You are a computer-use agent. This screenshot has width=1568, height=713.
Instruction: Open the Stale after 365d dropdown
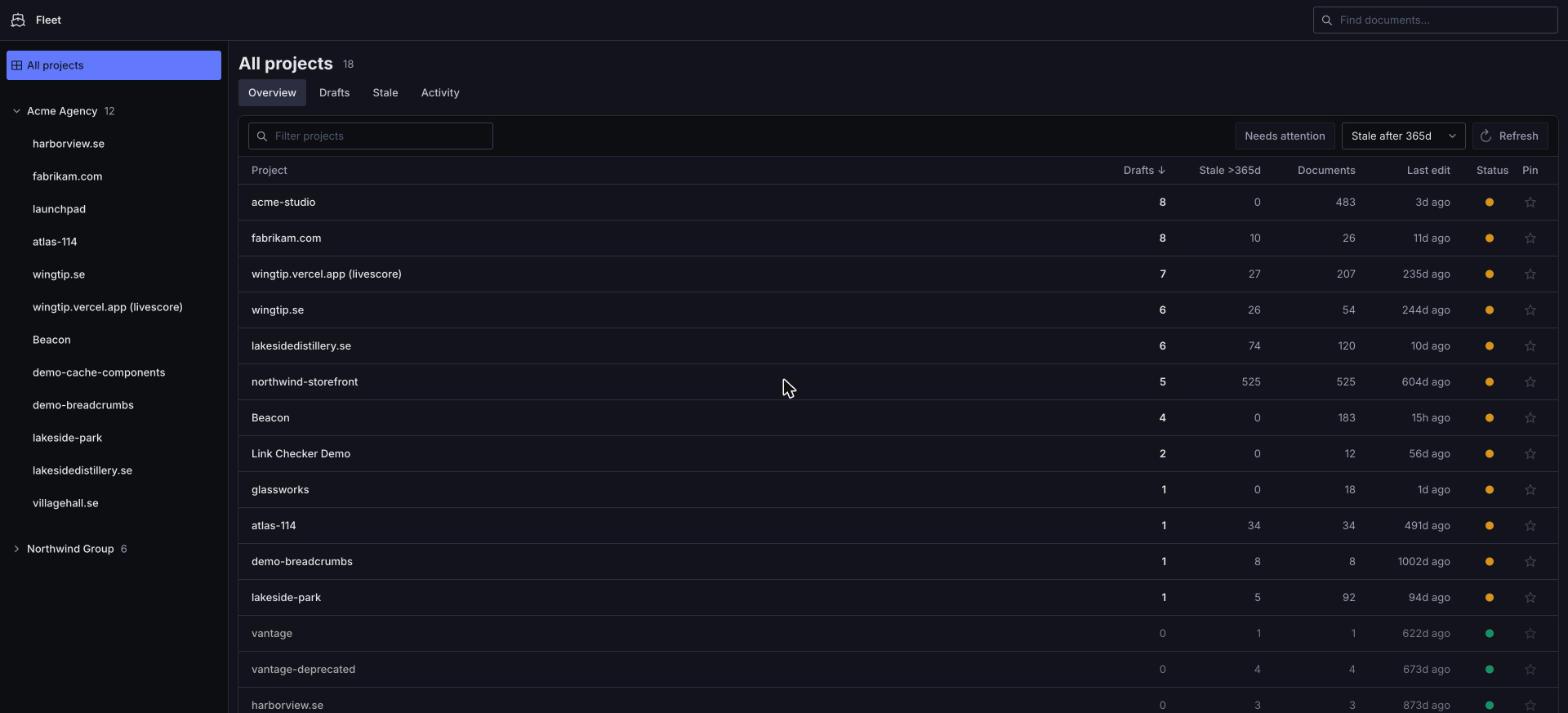(x=1402, y=136)
